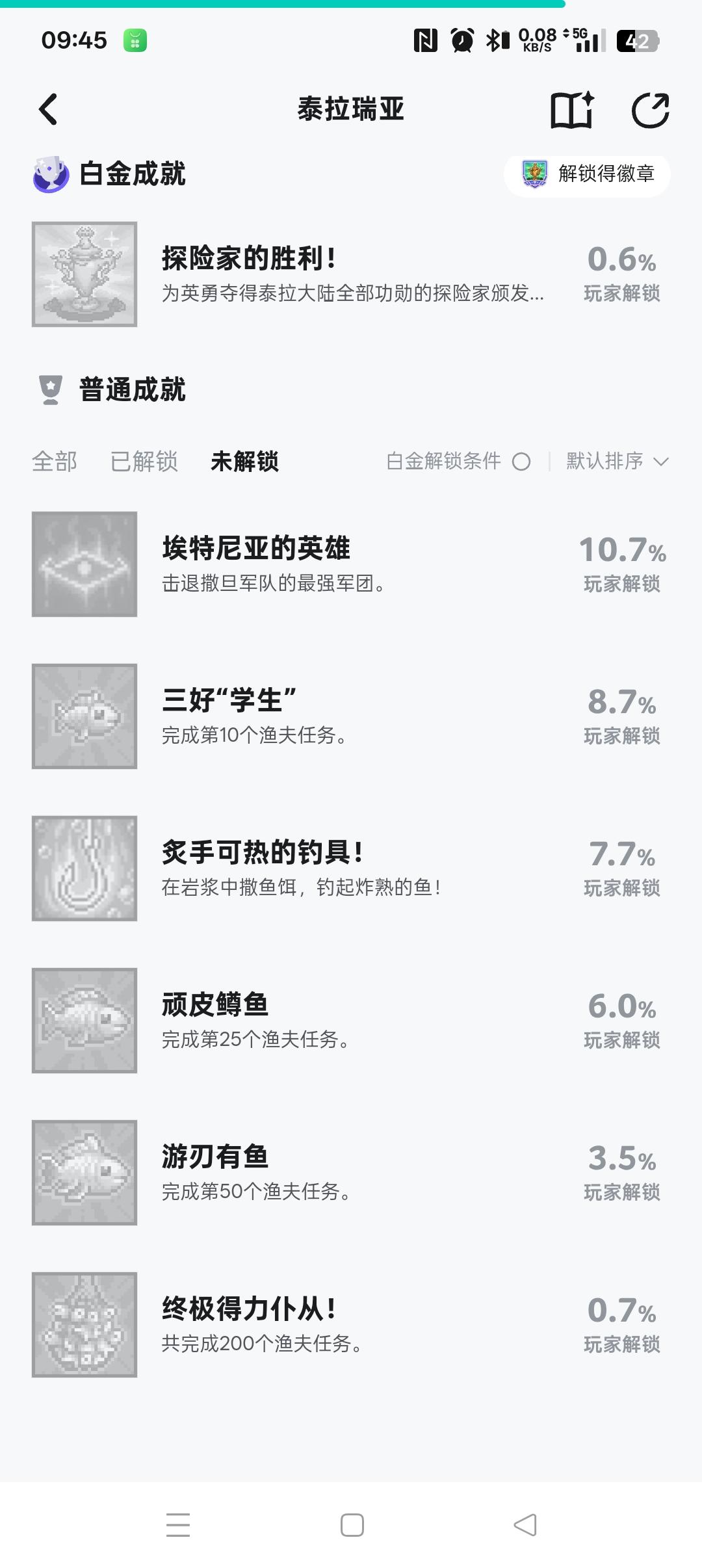The width and height of the screenshot is (702, 1568).
Task: Toggle the 白金解锁条件 radio circle
Action: [x=521, y=462]
